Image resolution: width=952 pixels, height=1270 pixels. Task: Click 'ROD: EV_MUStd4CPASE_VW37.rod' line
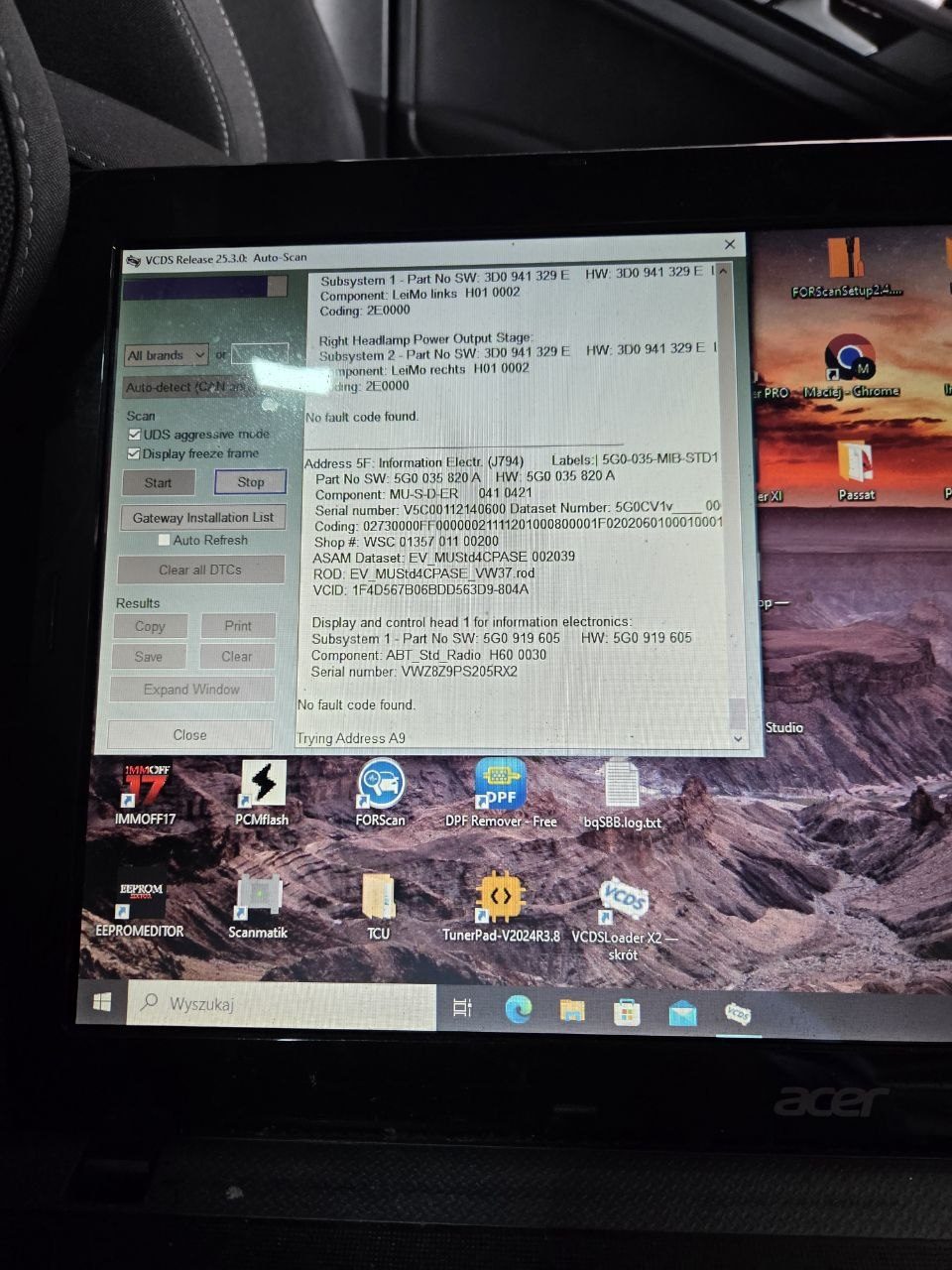(423, 573)
